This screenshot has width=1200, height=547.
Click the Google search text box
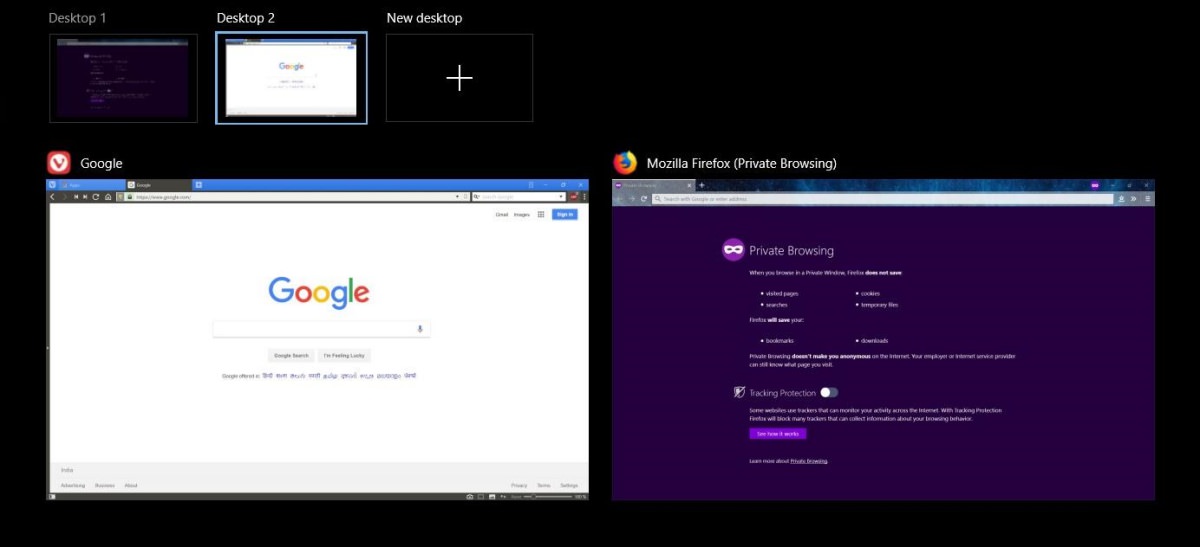(x=321, y=329)
